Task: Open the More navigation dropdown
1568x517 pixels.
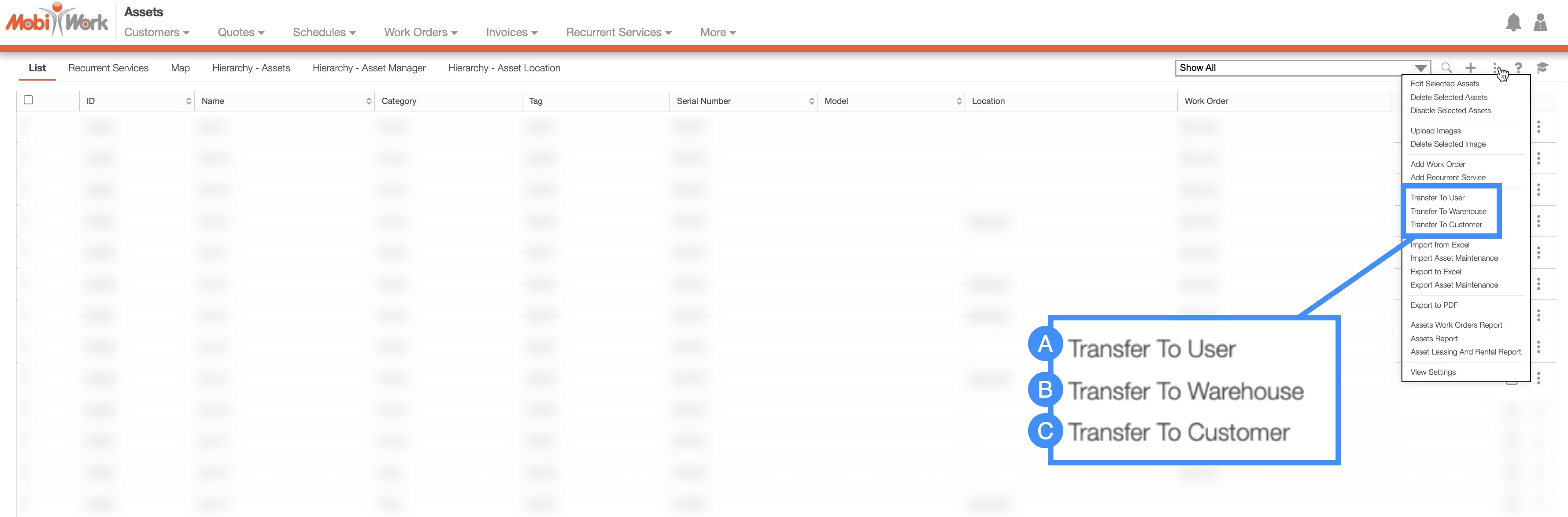Action: coord(717,33)
